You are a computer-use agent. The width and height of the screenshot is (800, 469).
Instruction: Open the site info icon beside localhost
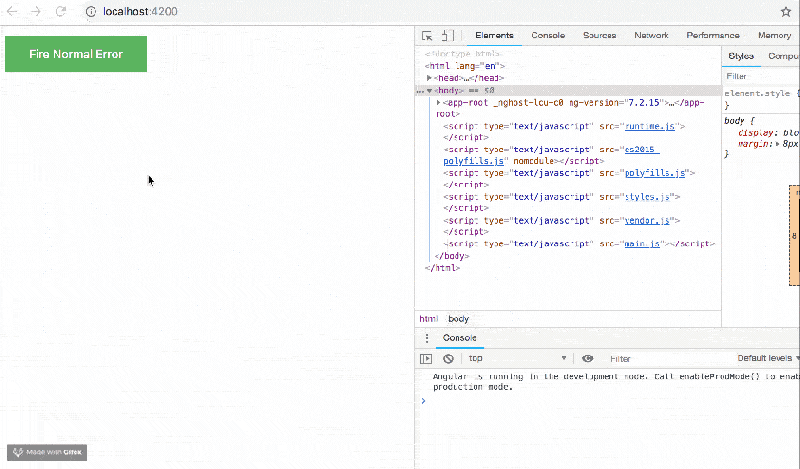point(91,12)
